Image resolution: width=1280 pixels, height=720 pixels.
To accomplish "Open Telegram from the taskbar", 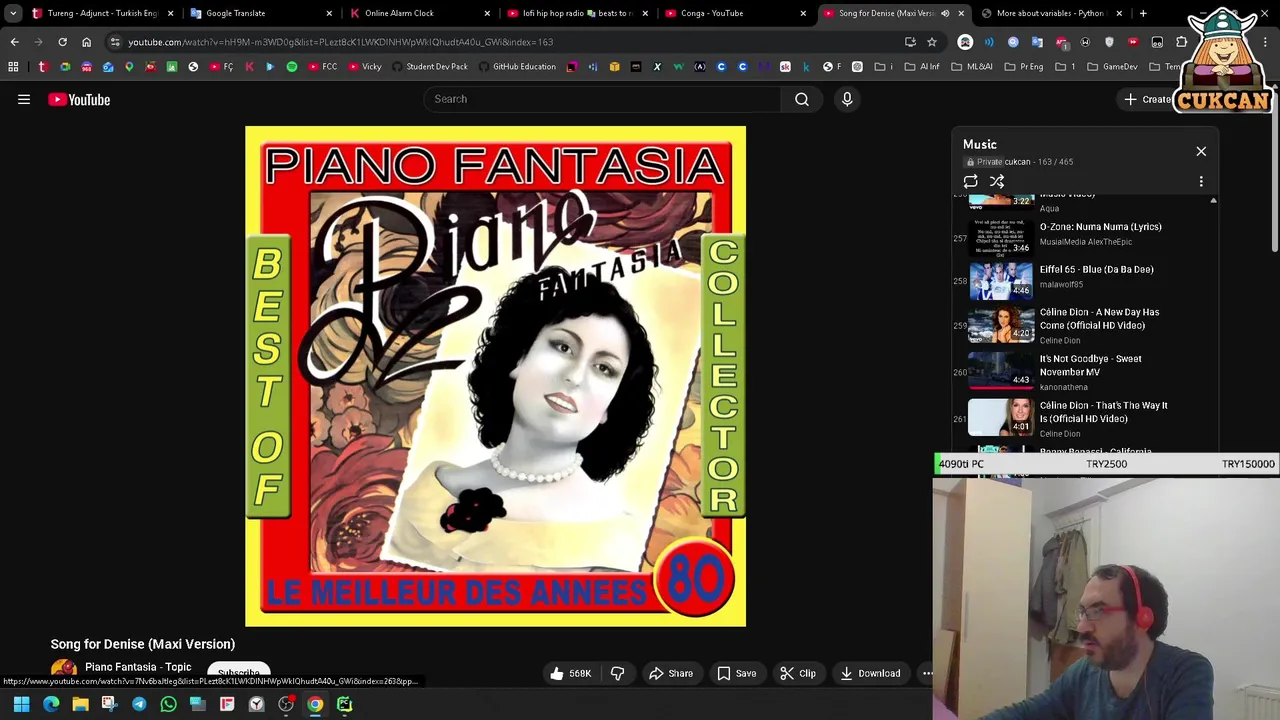I will [x=139, y=704].
